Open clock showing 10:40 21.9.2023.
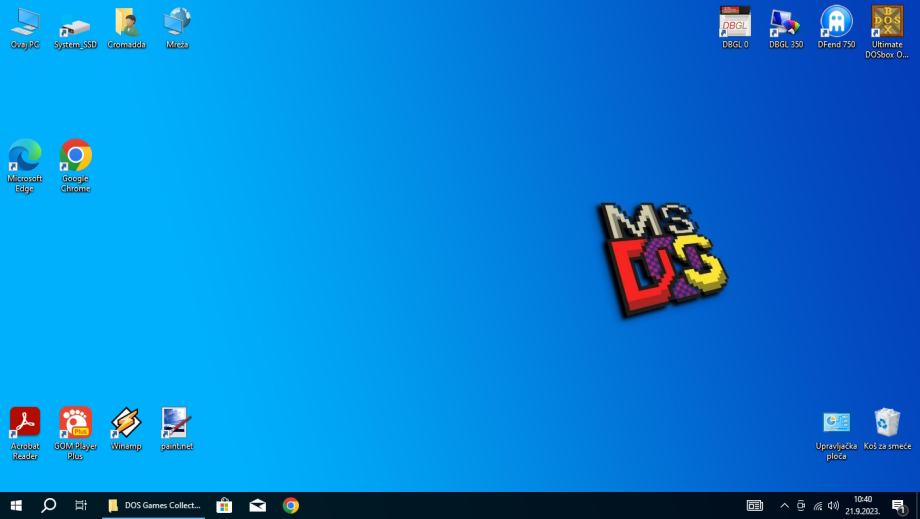The width and height of the screenshot is (920, 519). click(862, 506)
